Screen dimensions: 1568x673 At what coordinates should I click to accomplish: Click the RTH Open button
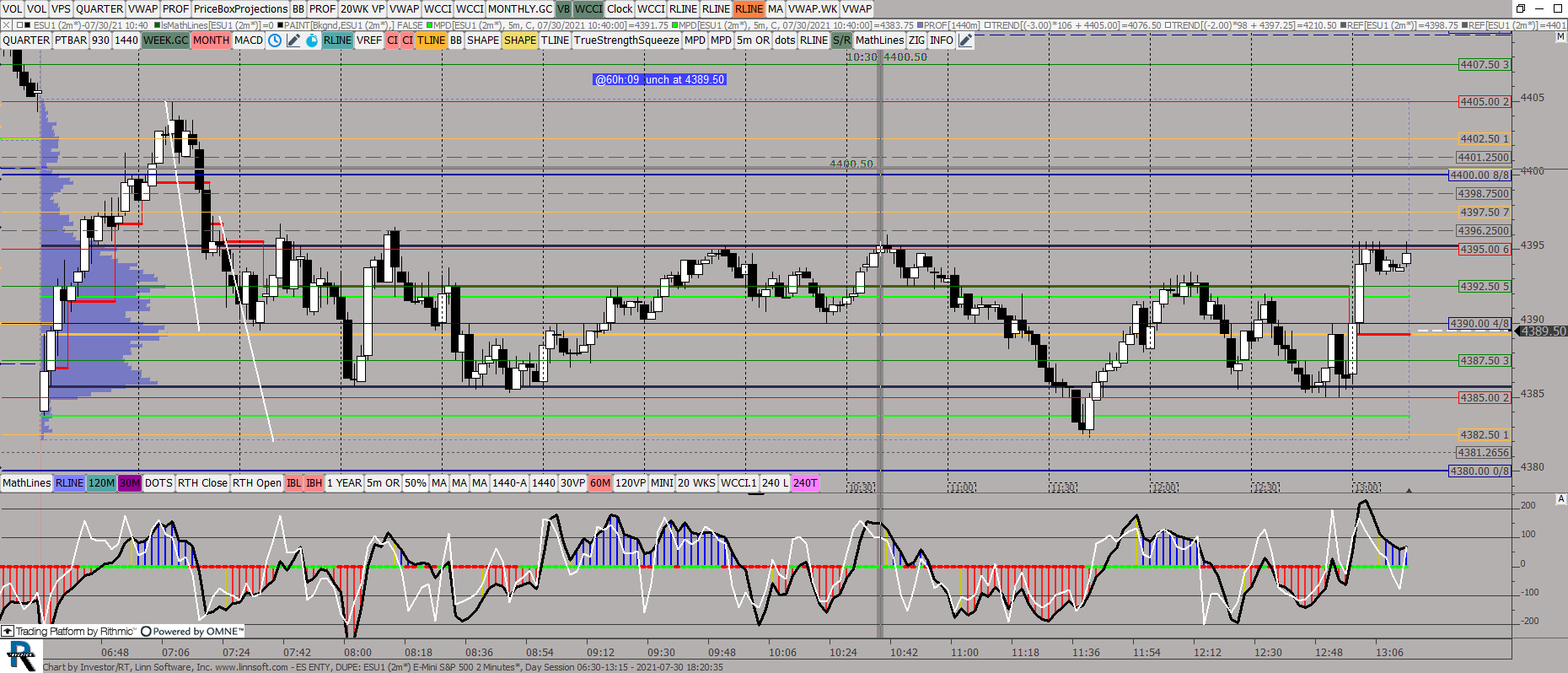coord(257,483)
